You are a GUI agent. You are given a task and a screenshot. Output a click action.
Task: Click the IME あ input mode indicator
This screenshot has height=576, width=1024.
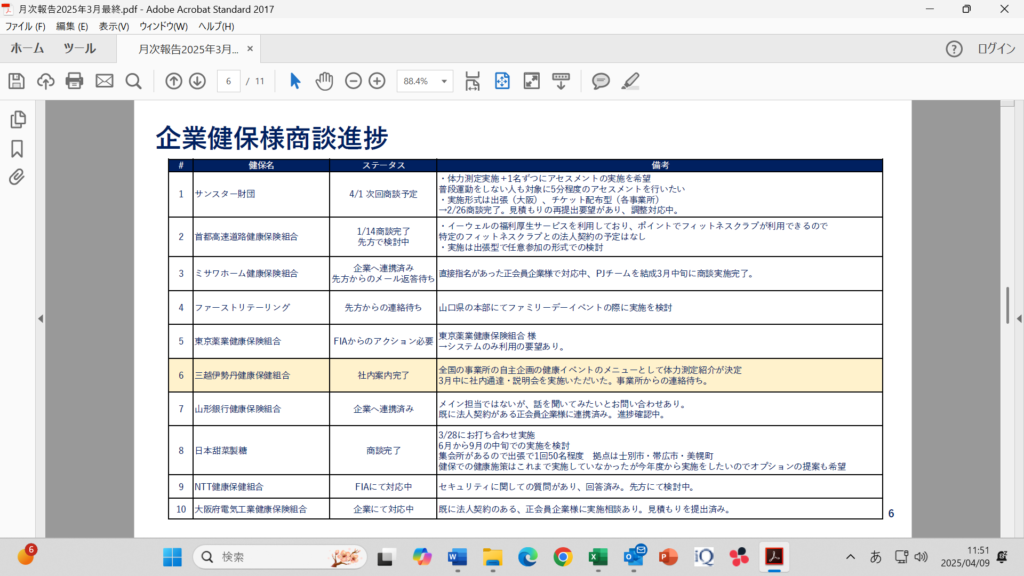click(x=876, y=557)
